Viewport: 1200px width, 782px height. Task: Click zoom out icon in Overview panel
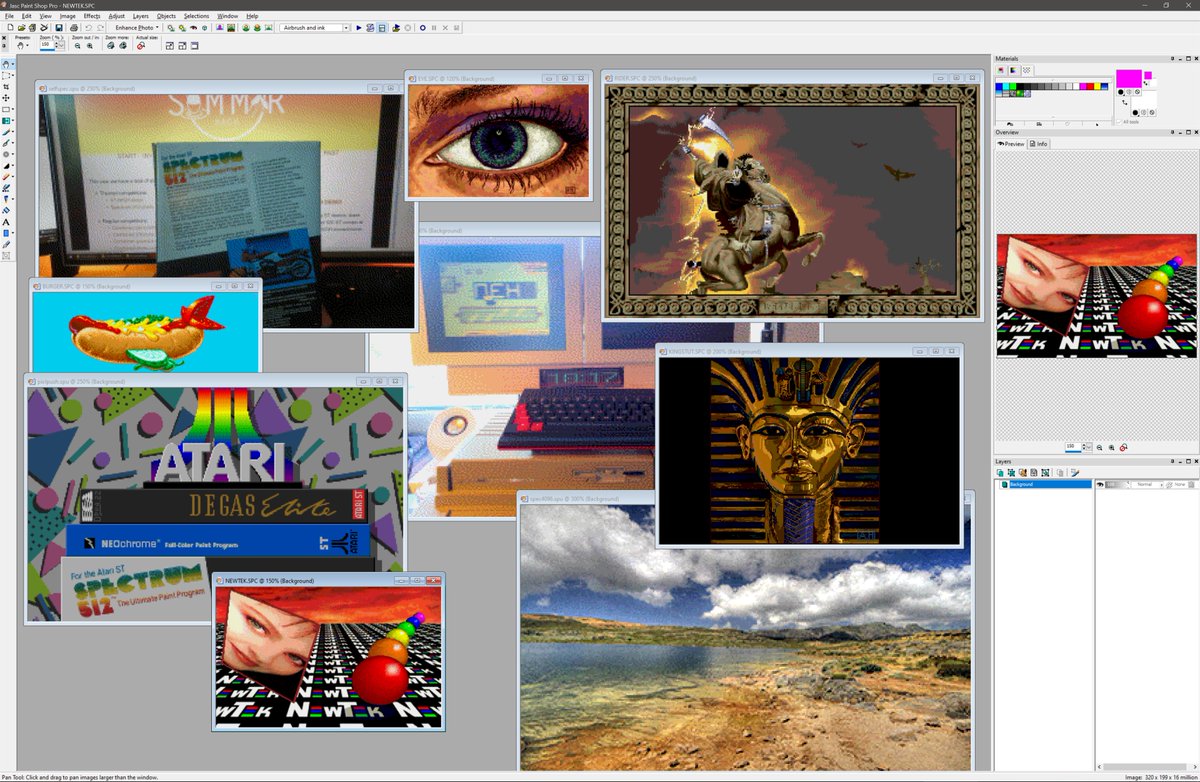coord(1099,447)
